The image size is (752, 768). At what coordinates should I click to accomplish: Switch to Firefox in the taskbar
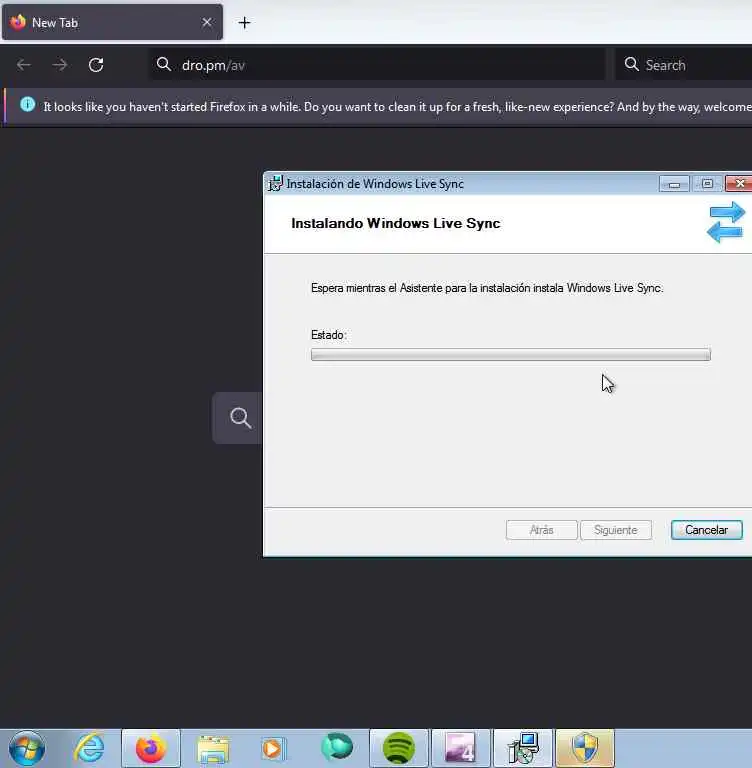(151, 748)
